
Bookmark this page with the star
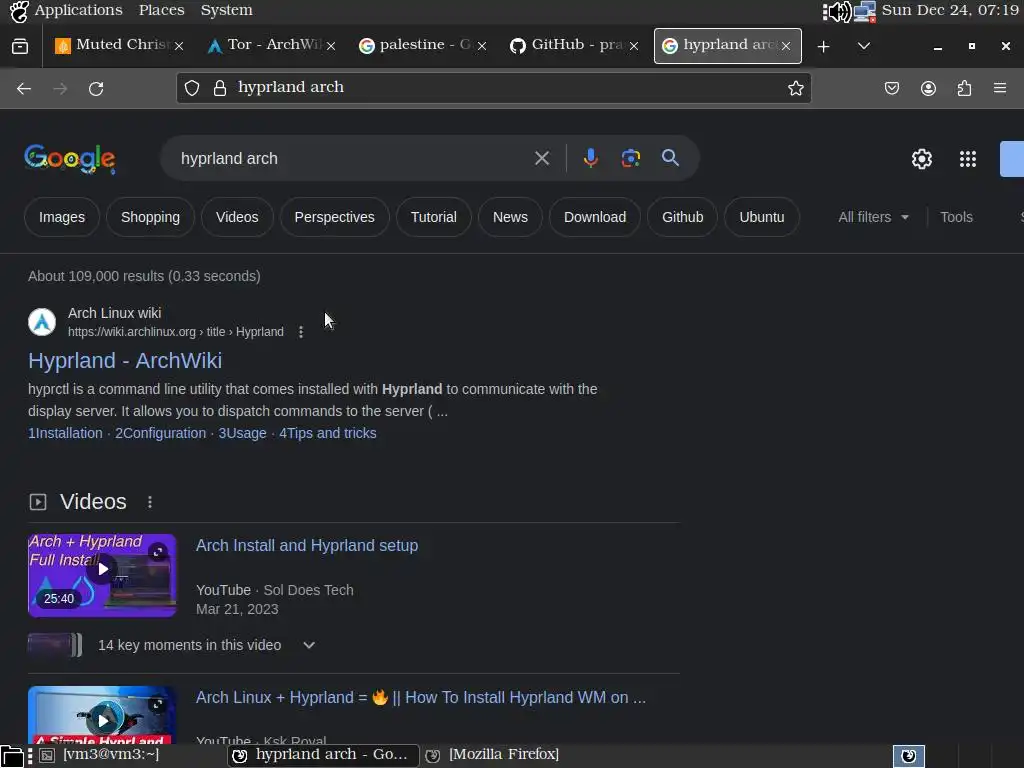pos(795,88)
